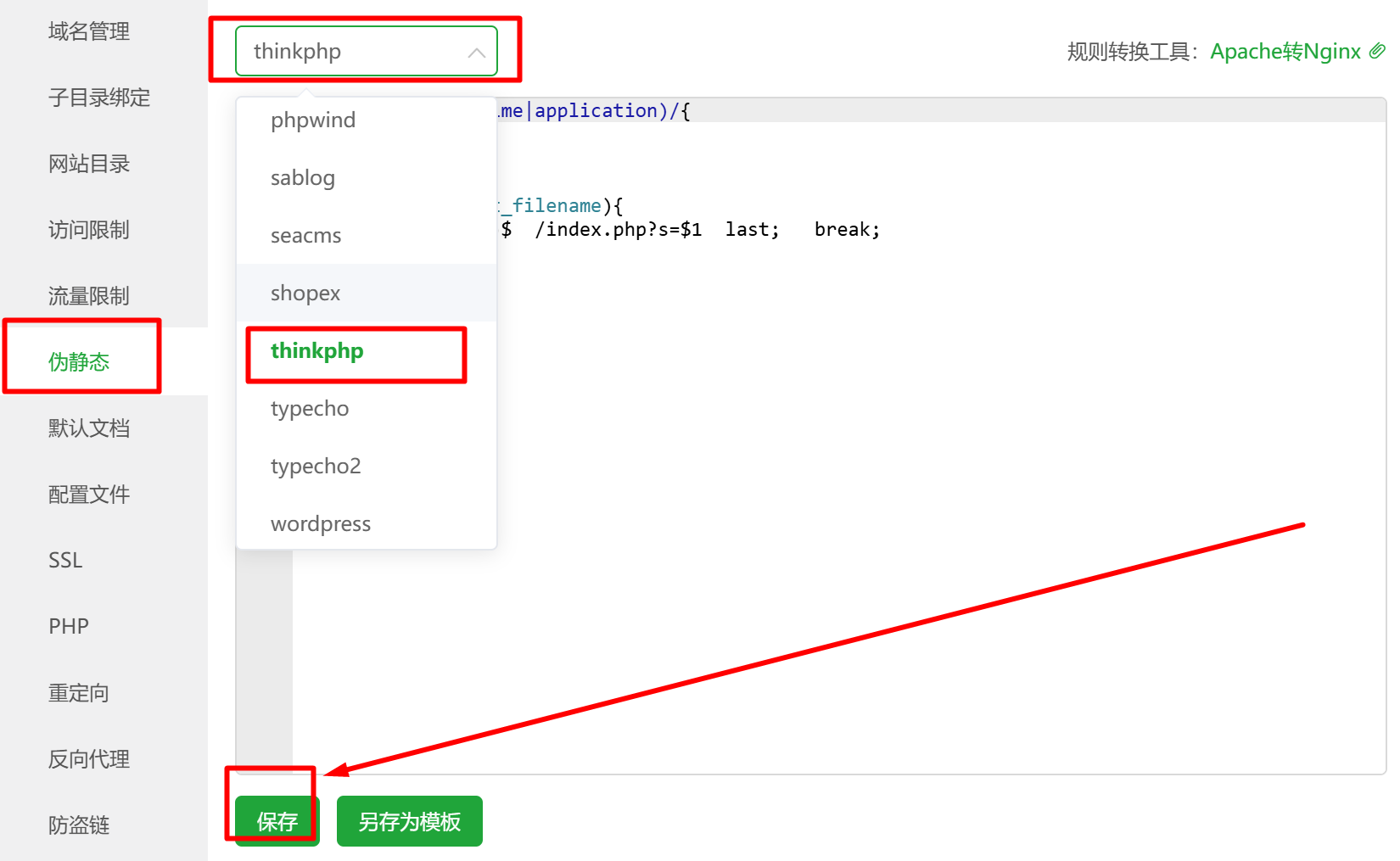Click the 保存 button
This screenshot has width=1400, height=861.
point(277,821)
